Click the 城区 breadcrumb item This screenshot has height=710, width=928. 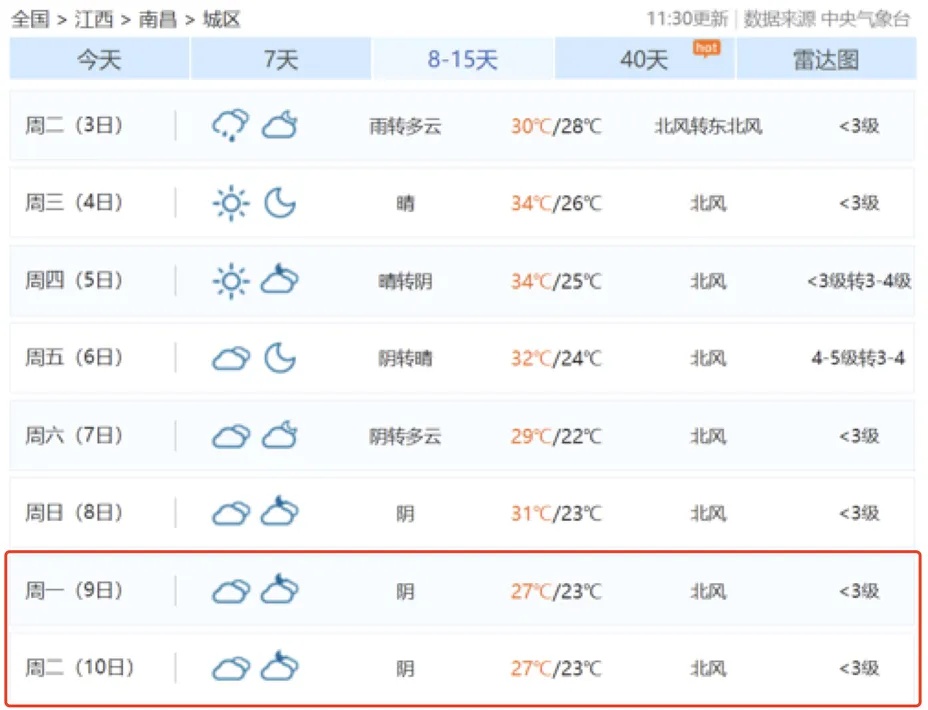pos(221,19)
